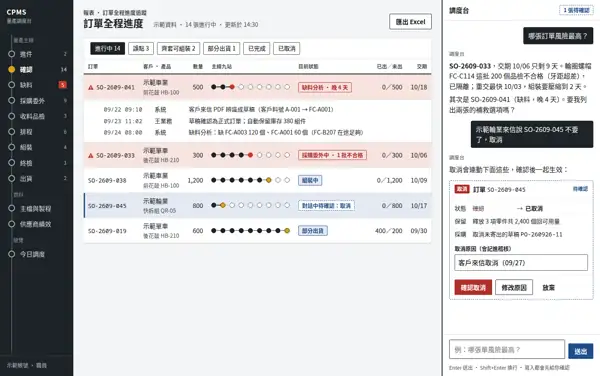
Task: Select the 部分出貨 1 filter tab
Action: (222, 49)
